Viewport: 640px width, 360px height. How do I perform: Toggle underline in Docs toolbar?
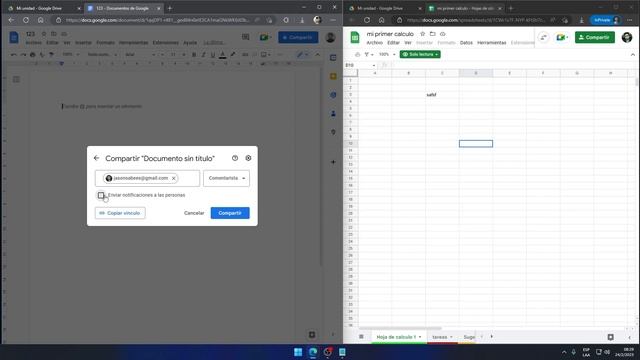pyautogui.click(x=213, y=55)
